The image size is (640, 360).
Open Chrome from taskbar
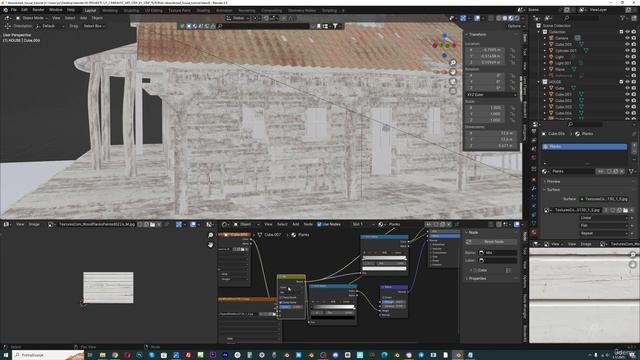pos(115,355)
